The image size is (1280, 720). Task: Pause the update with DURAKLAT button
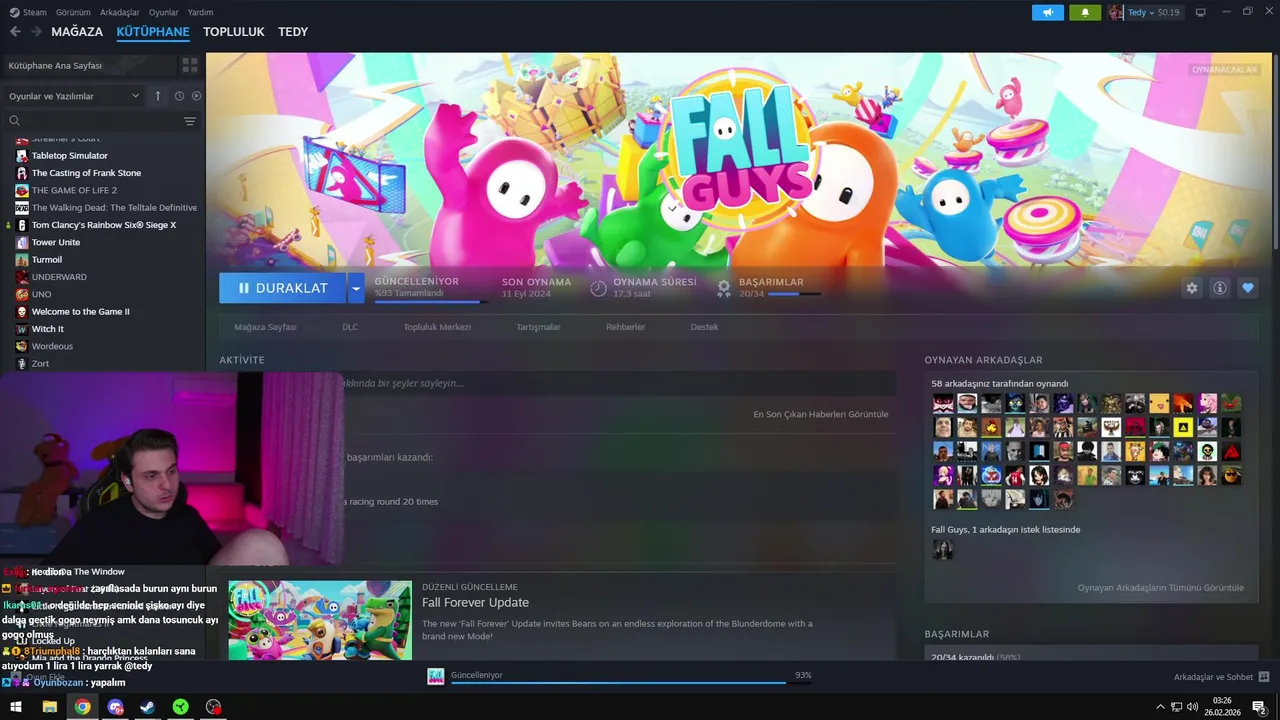(x=283, y=288)
